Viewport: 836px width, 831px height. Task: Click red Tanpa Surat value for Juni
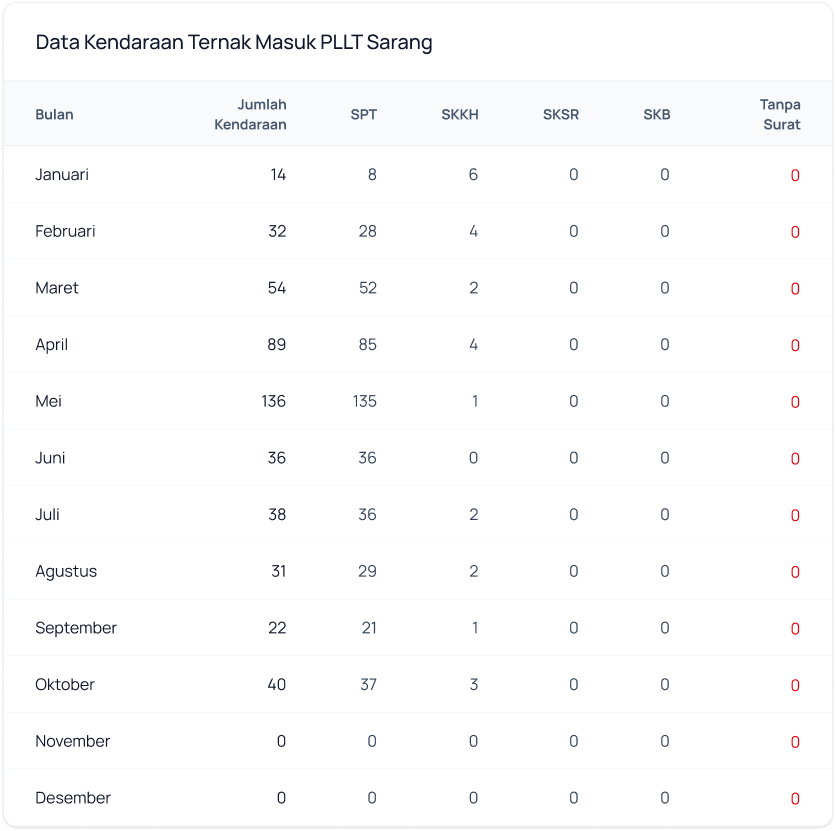795,459
